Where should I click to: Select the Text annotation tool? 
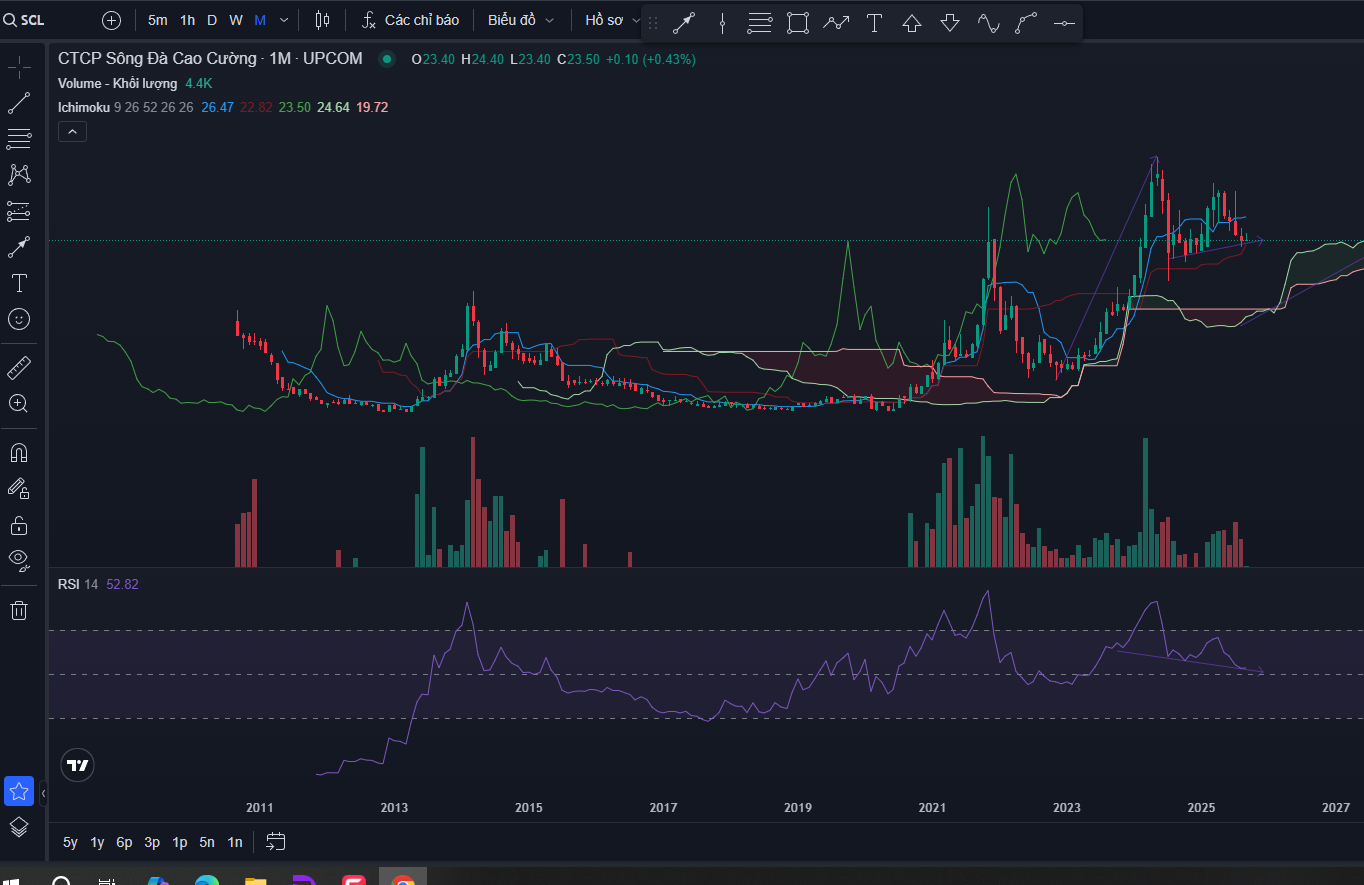[x=19, y=283]
